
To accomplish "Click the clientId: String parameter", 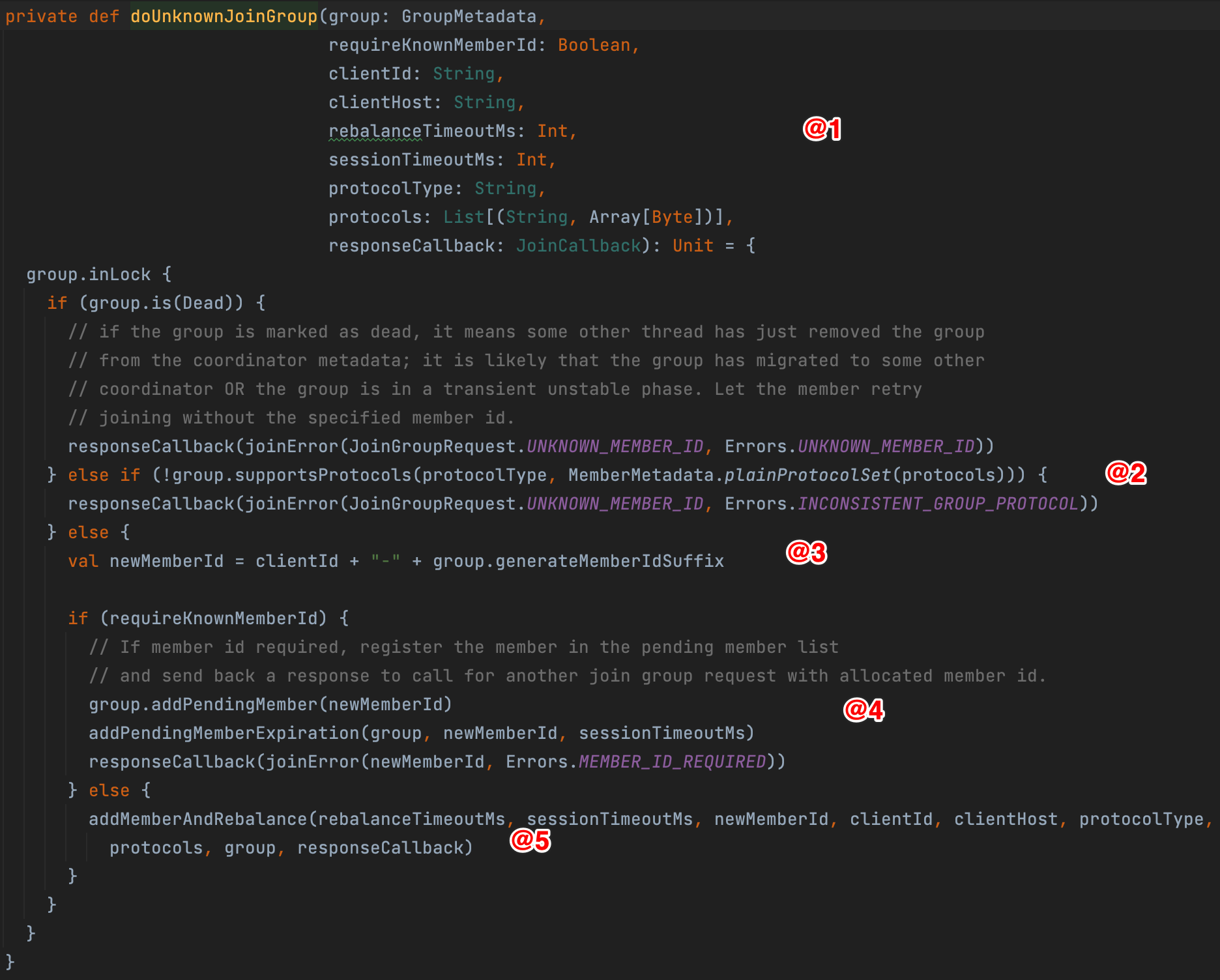I will 416,74.
